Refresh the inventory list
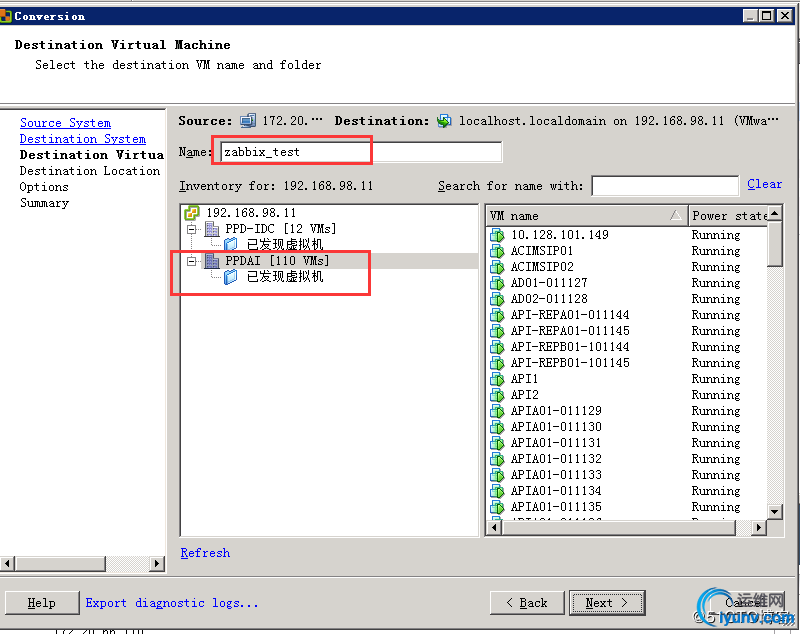Image resolution: width=800 pixels, height=634 pixels. coord(205,553)
